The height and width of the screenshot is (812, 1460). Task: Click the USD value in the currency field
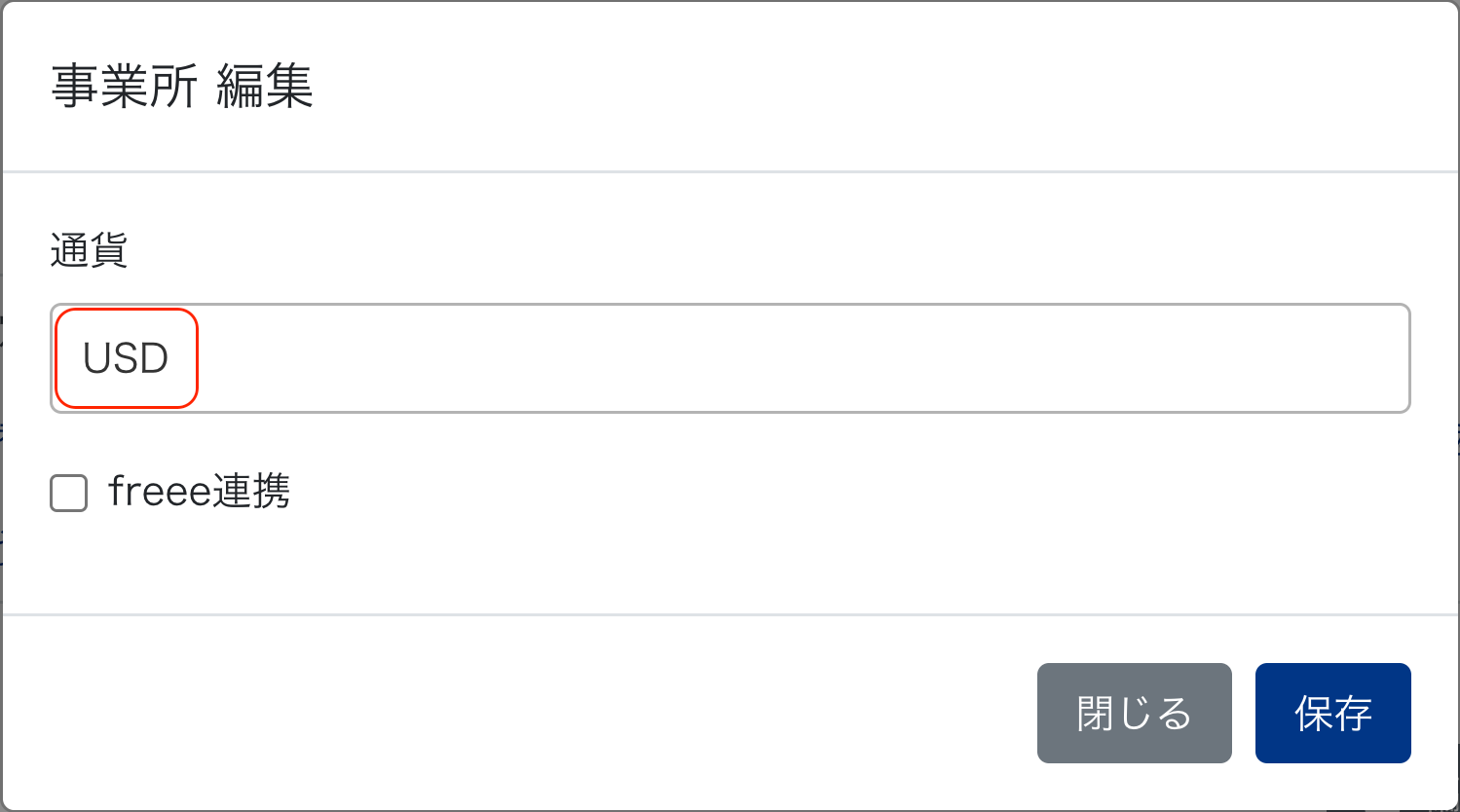point(126,358)
